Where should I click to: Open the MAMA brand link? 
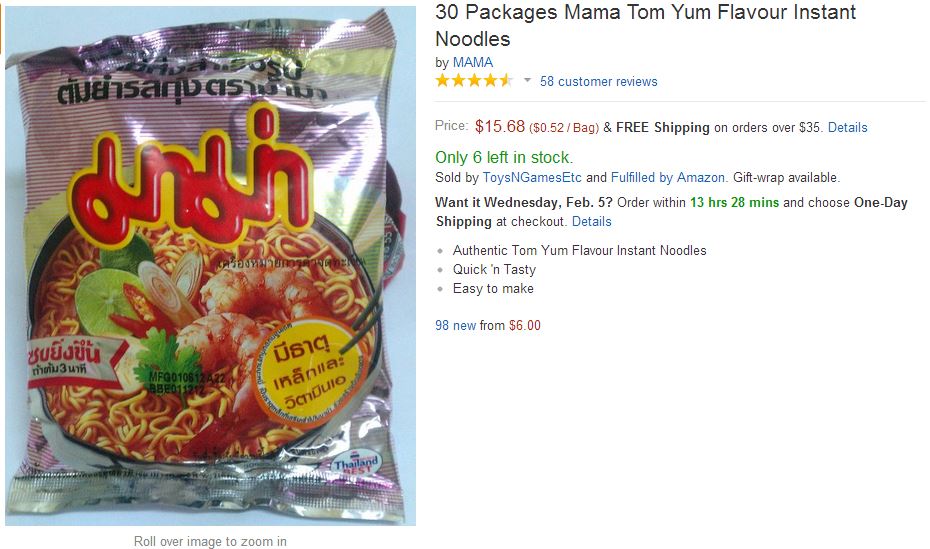tap(473, 62)
